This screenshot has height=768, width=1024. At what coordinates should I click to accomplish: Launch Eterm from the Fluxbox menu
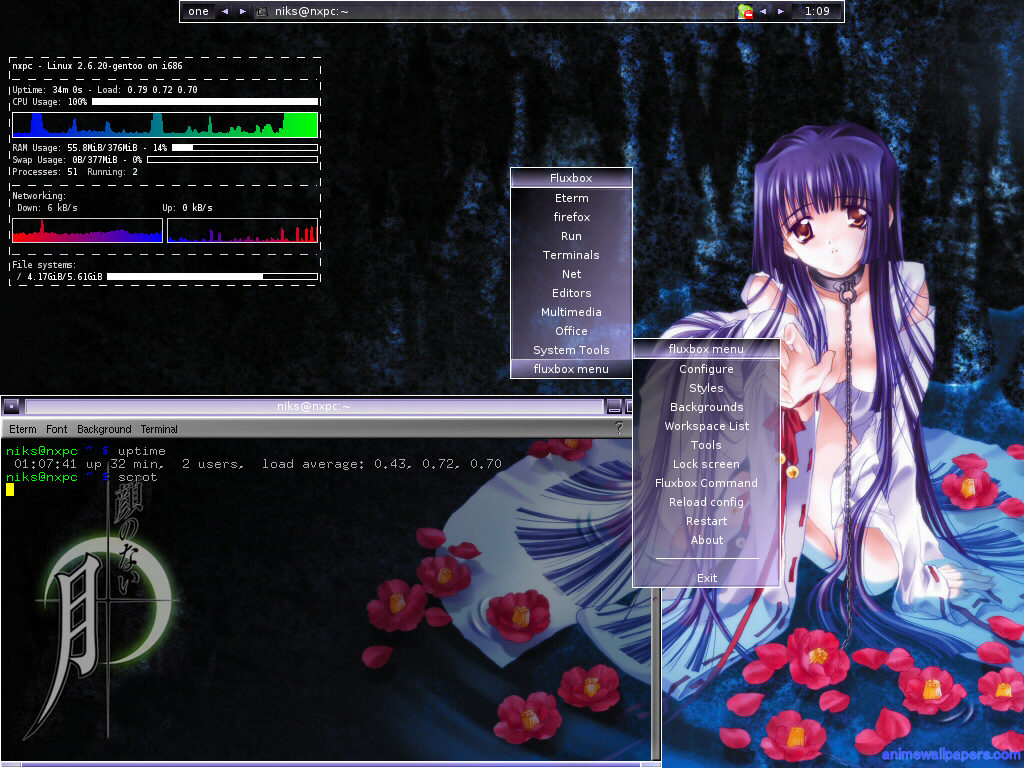tap(571, 198)
